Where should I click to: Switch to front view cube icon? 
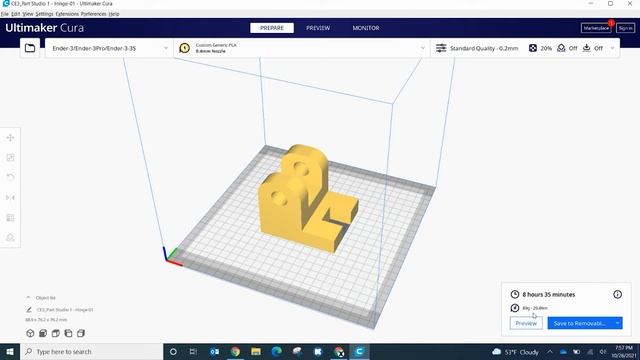coord(43,333)
